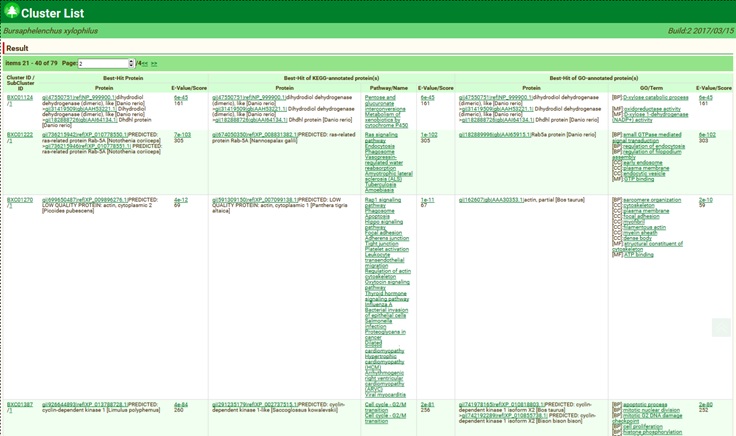Screen dimensions: 736x436
Task: Open Vasopressin-regulated water reabsorption pathway
Action: tap(383, 163)
